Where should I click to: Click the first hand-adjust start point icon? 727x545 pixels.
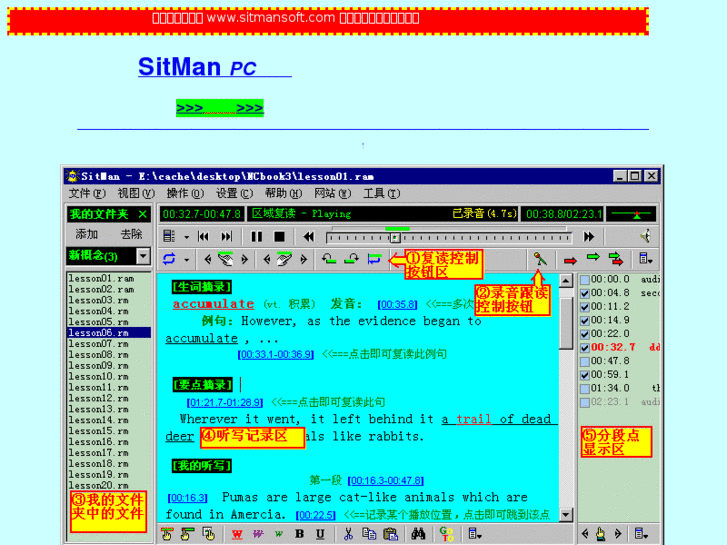(x=226, y=259)
